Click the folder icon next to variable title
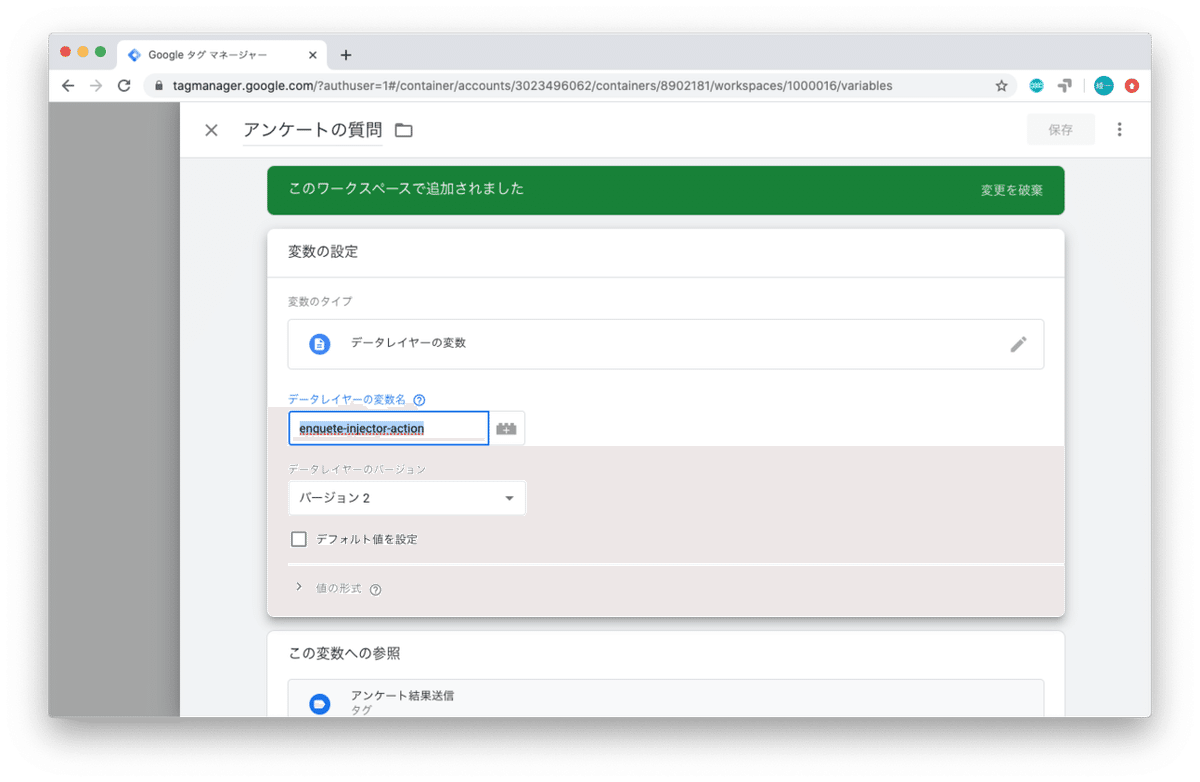 coord(404,130)
